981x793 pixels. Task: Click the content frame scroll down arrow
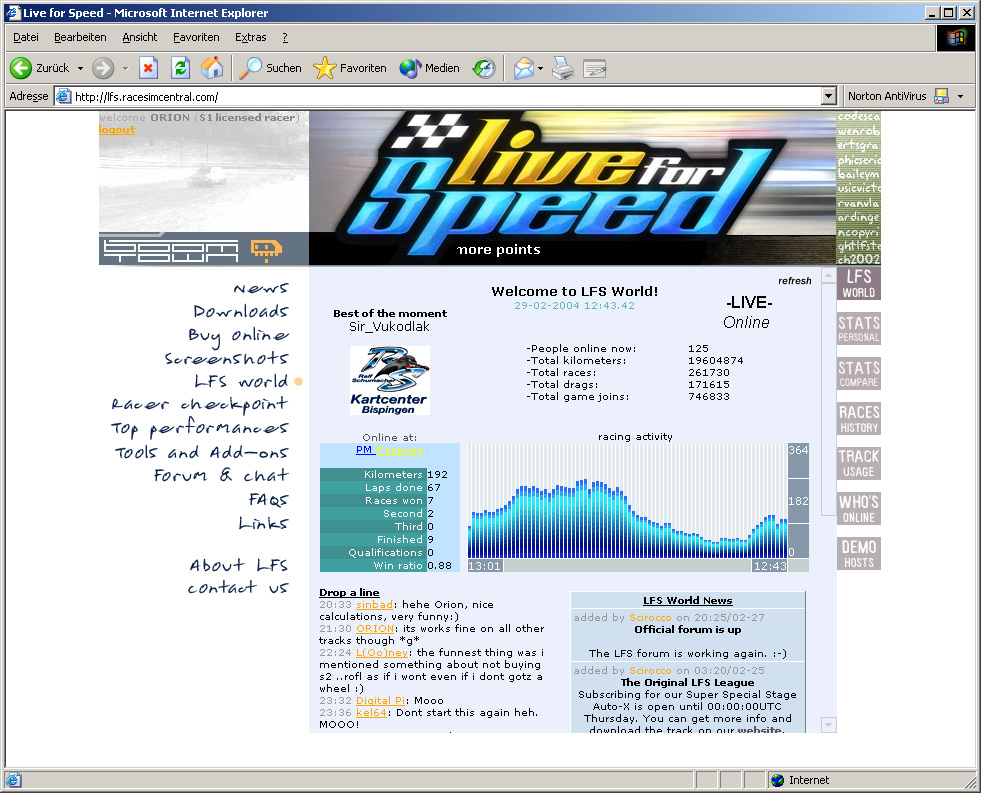tap(828, 725)
